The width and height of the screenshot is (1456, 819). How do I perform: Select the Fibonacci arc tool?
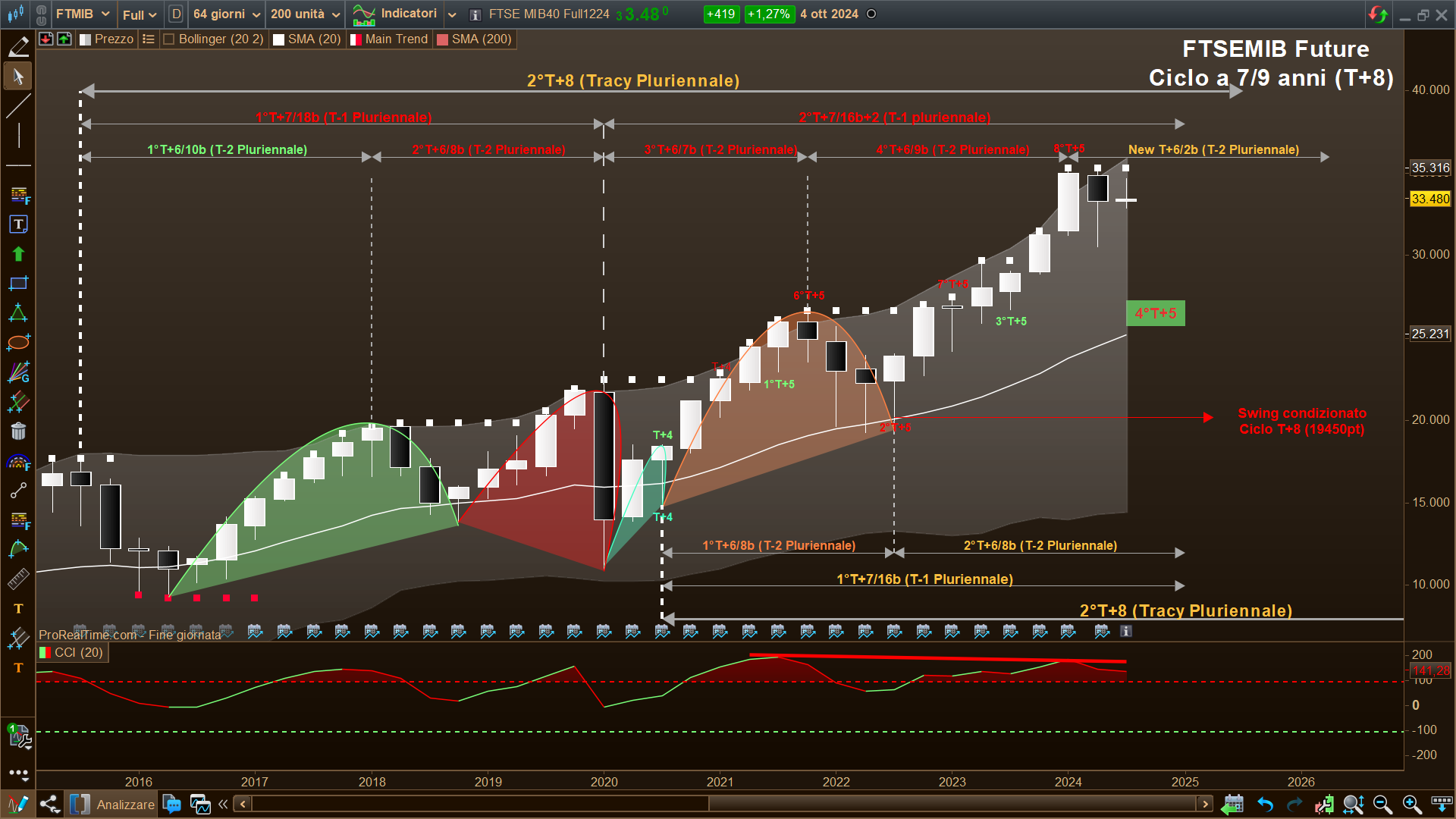18,461
